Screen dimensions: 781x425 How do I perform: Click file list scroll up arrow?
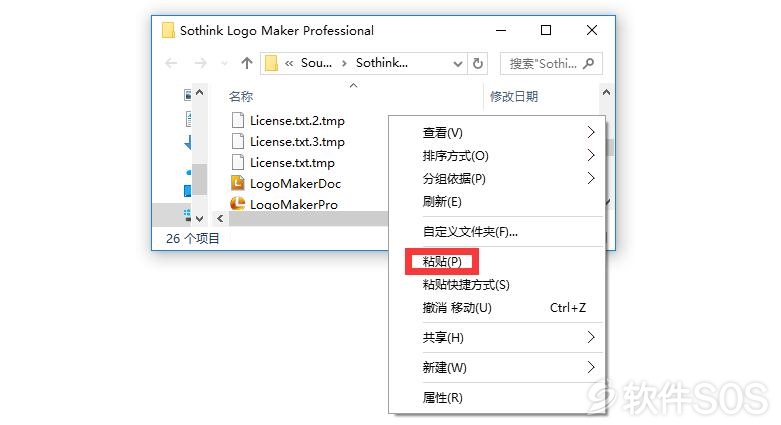pyautogui.click(x=606, y=92)
